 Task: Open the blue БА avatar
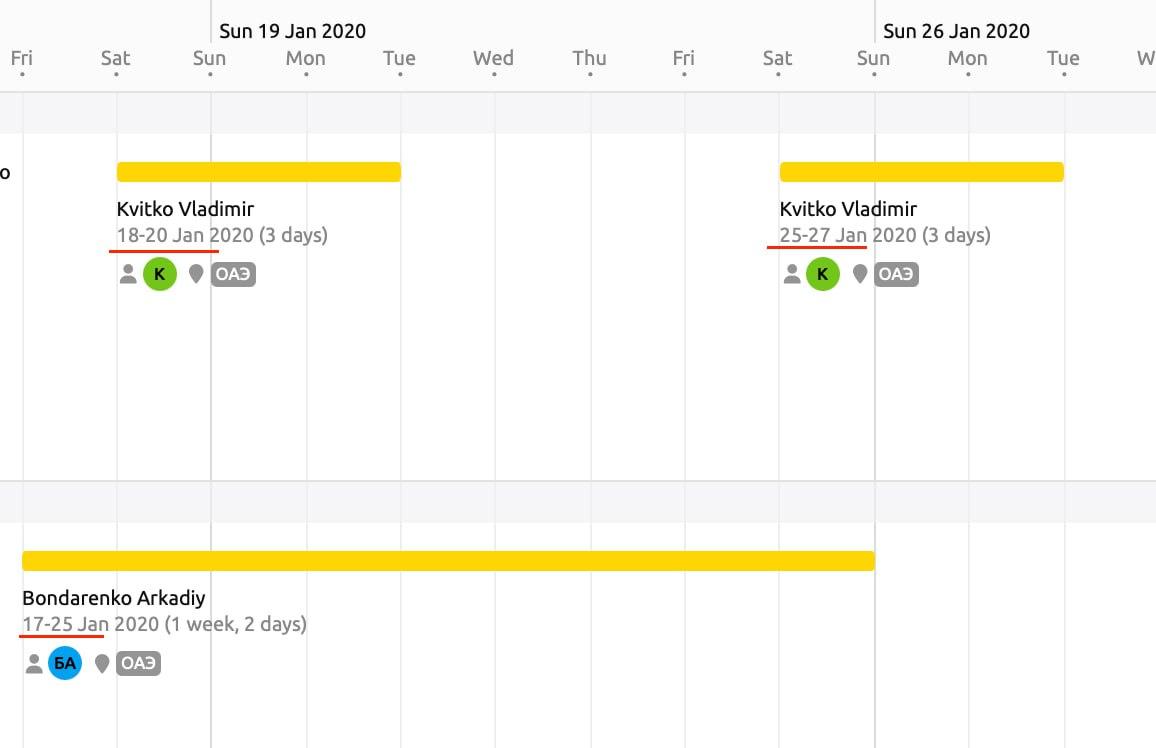(x=65, y=663)
